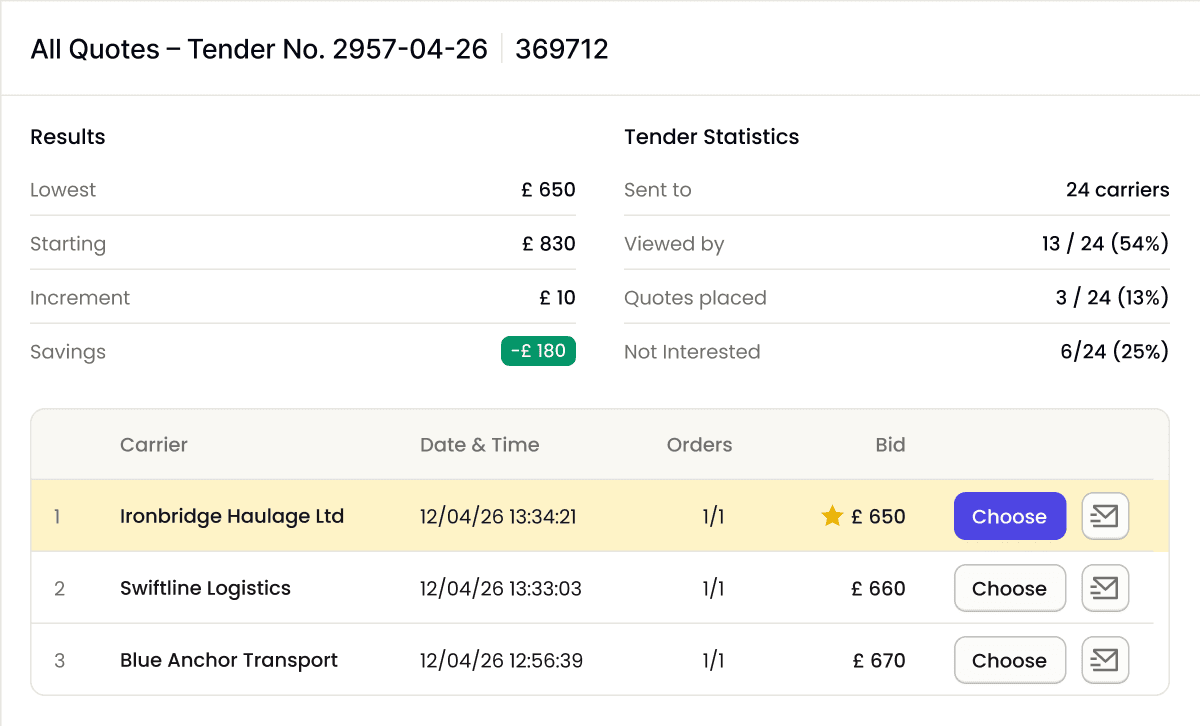Click the Tender Statistics heading

pos(712,136)
